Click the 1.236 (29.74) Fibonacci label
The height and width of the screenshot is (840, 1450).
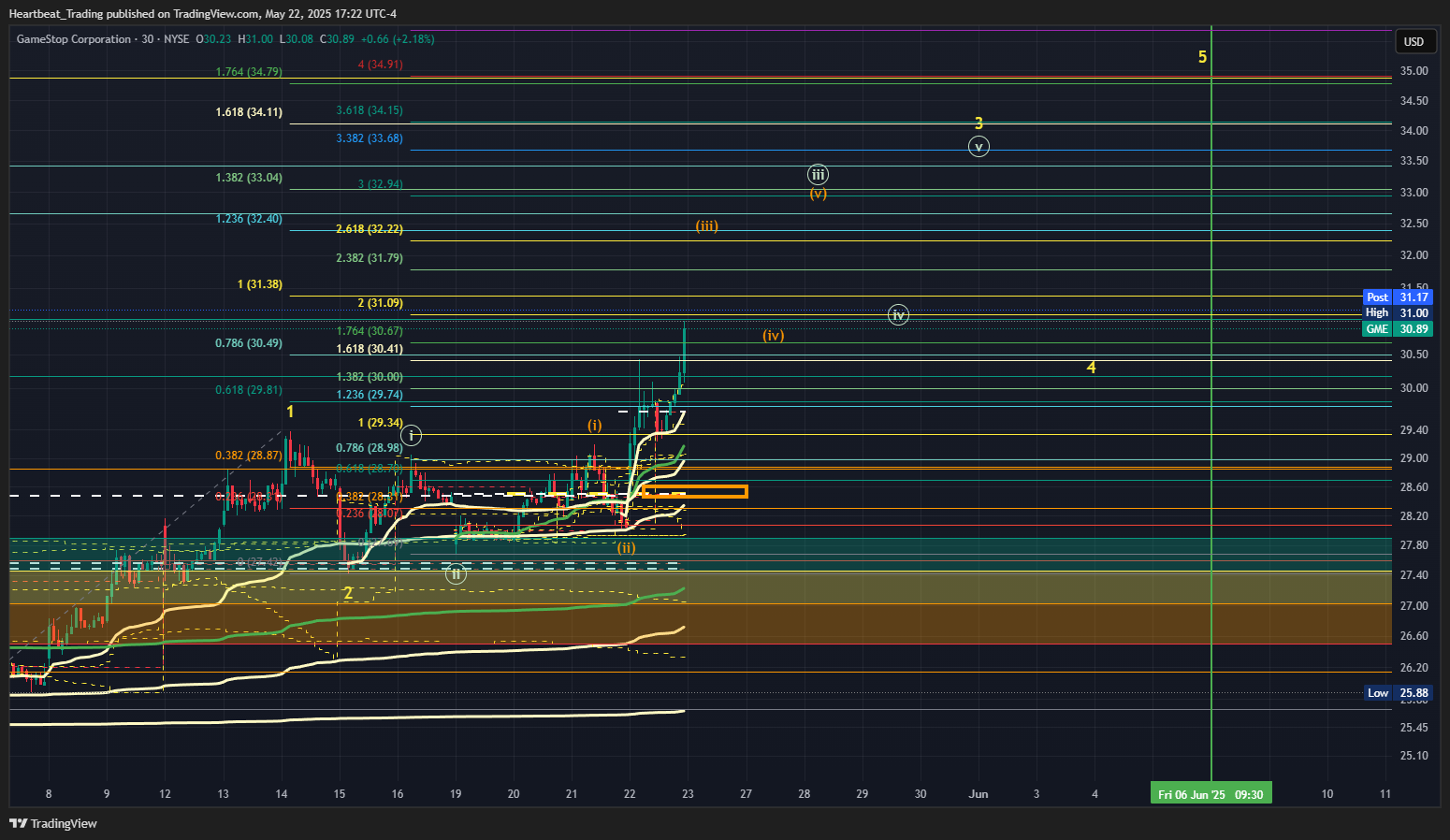(370, 395)
